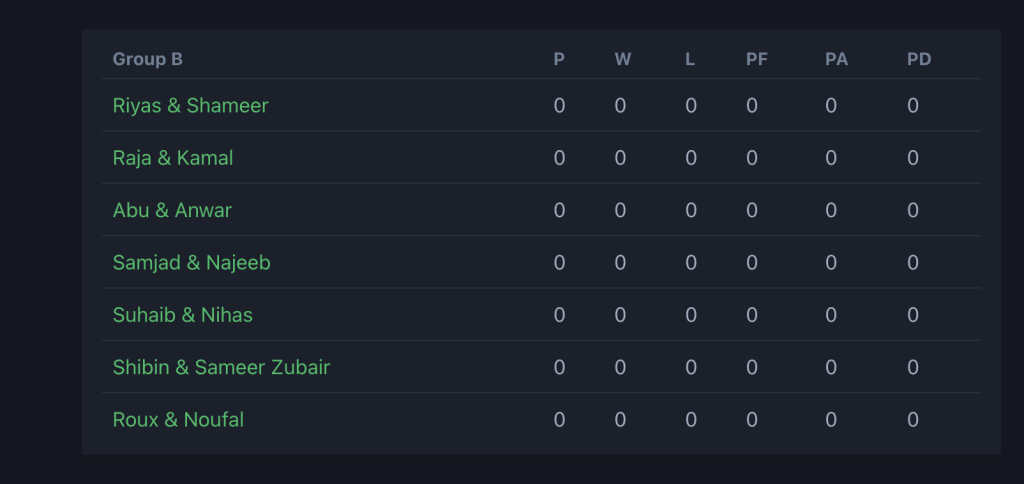Click the Group B table heading
Screen dimensions: 1024x484
pyautogui.click(x=147, y=59)
